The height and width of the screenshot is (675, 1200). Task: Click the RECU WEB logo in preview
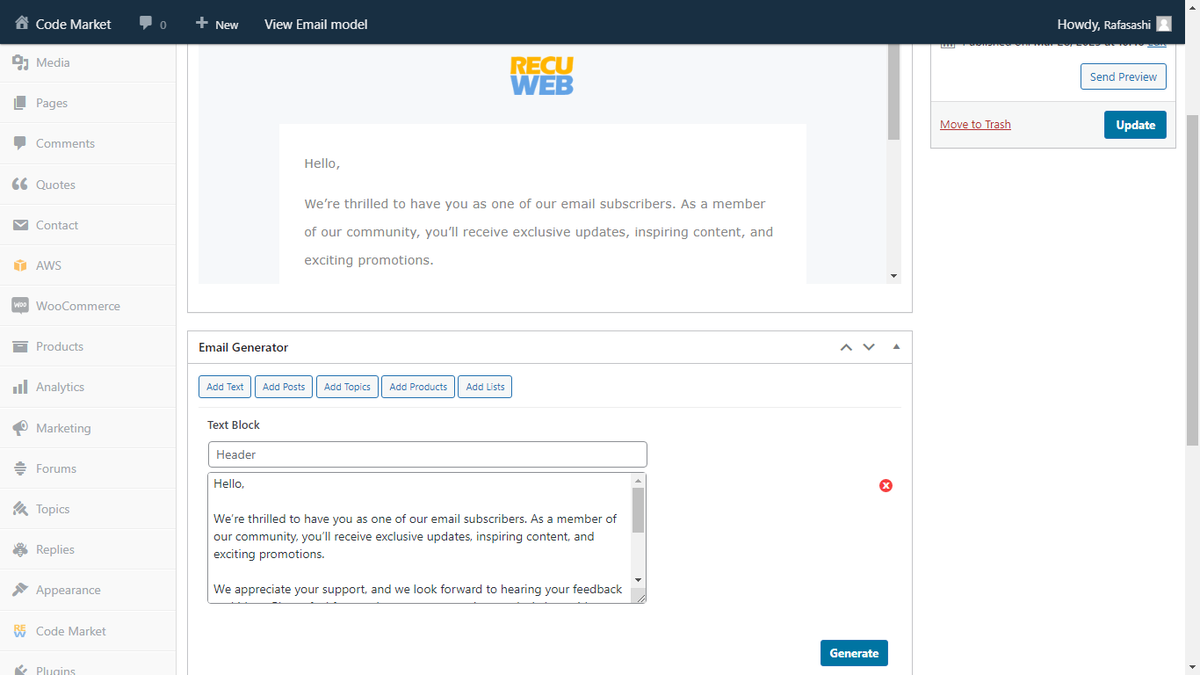coord(542,75)
